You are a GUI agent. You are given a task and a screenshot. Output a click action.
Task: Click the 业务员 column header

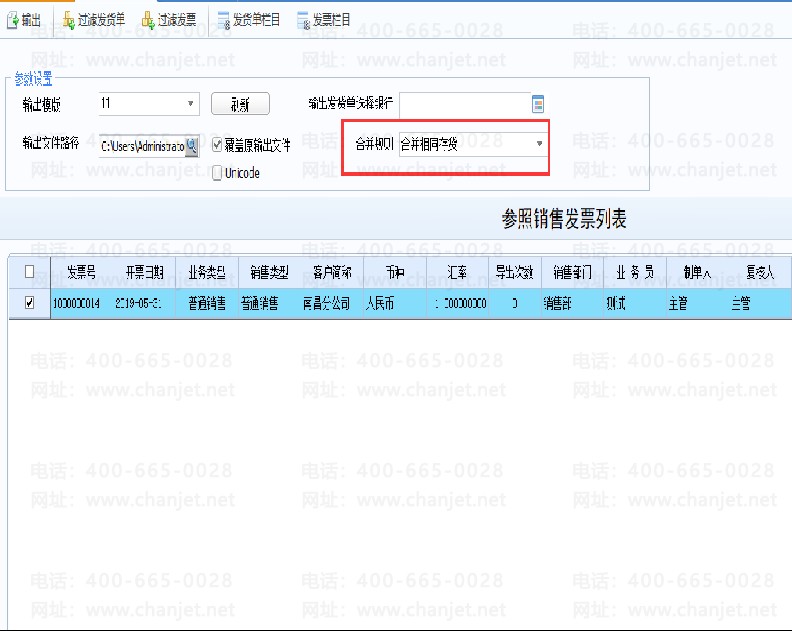point(635,272)
